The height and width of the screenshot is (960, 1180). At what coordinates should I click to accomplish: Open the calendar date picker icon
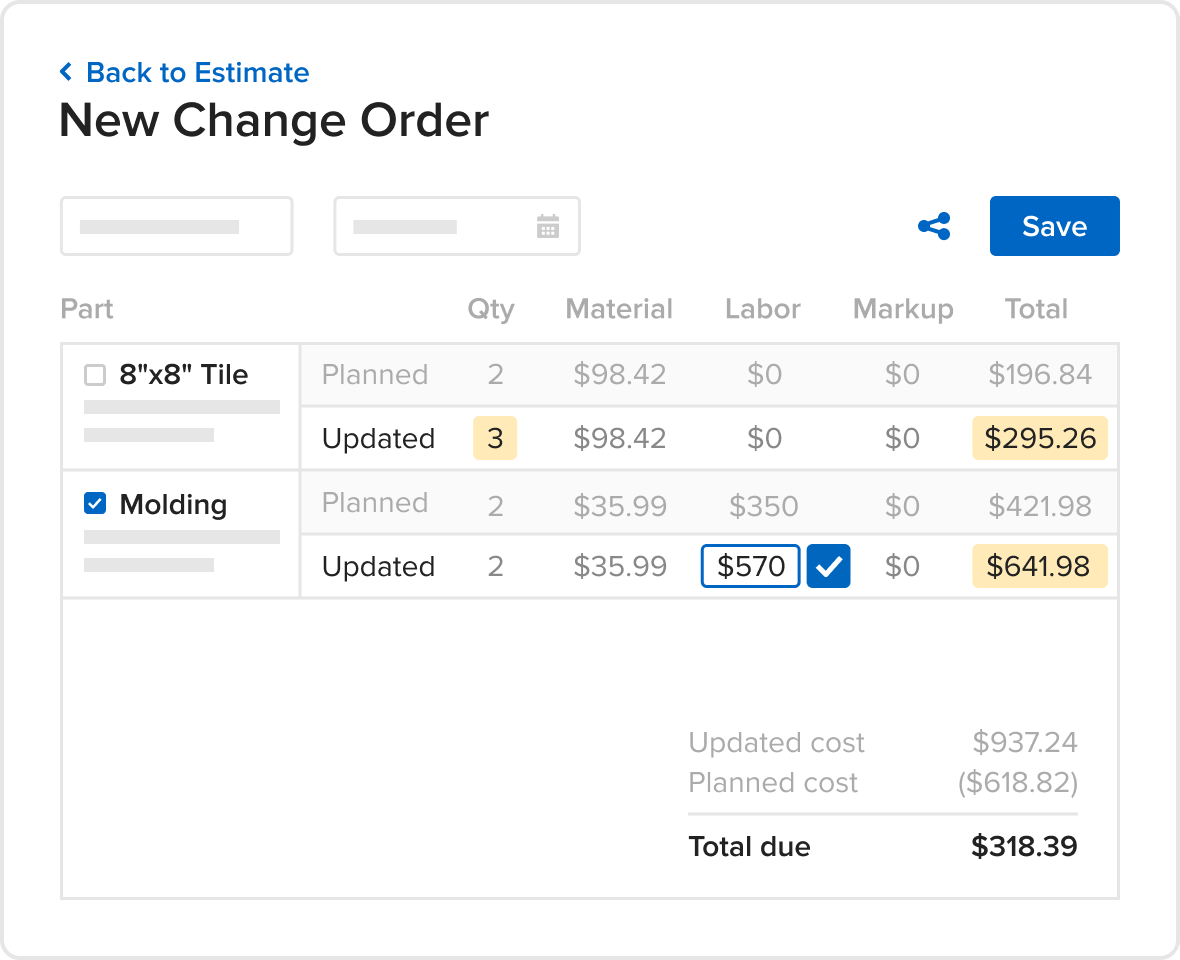coord(548,227)
